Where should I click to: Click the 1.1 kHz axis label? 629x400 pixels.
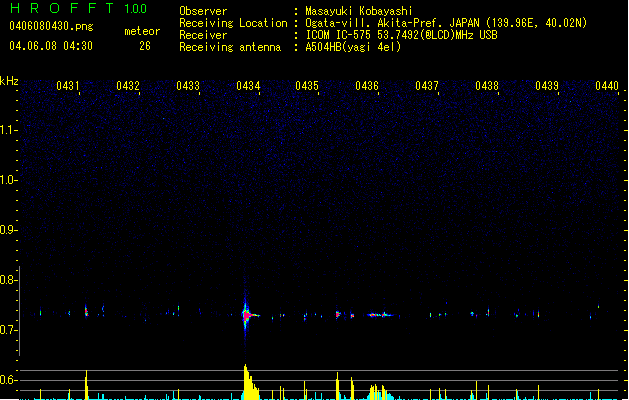point(8,130)
